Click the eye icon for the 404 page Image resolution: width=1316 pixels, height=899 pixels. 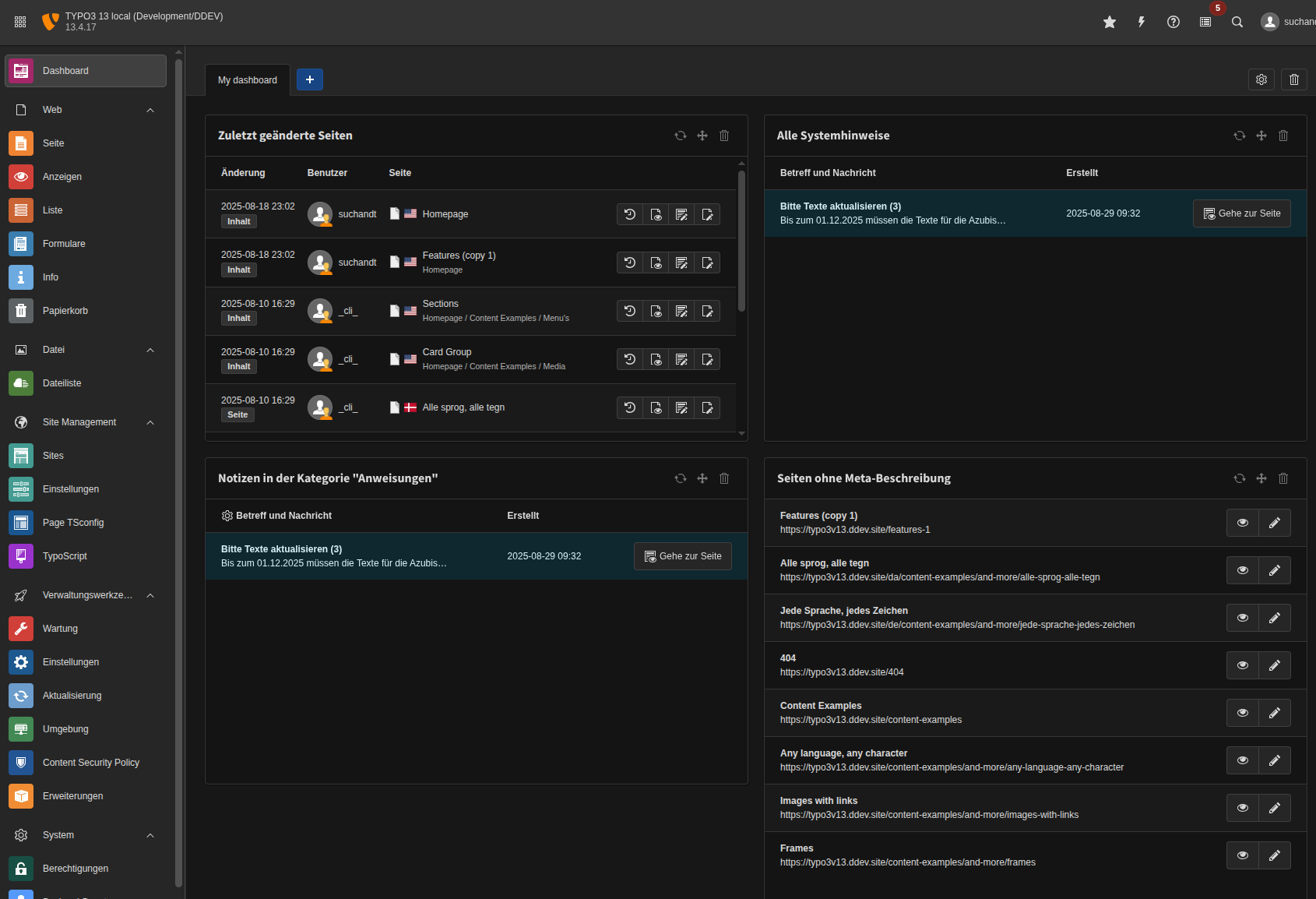coord(1243,665)
